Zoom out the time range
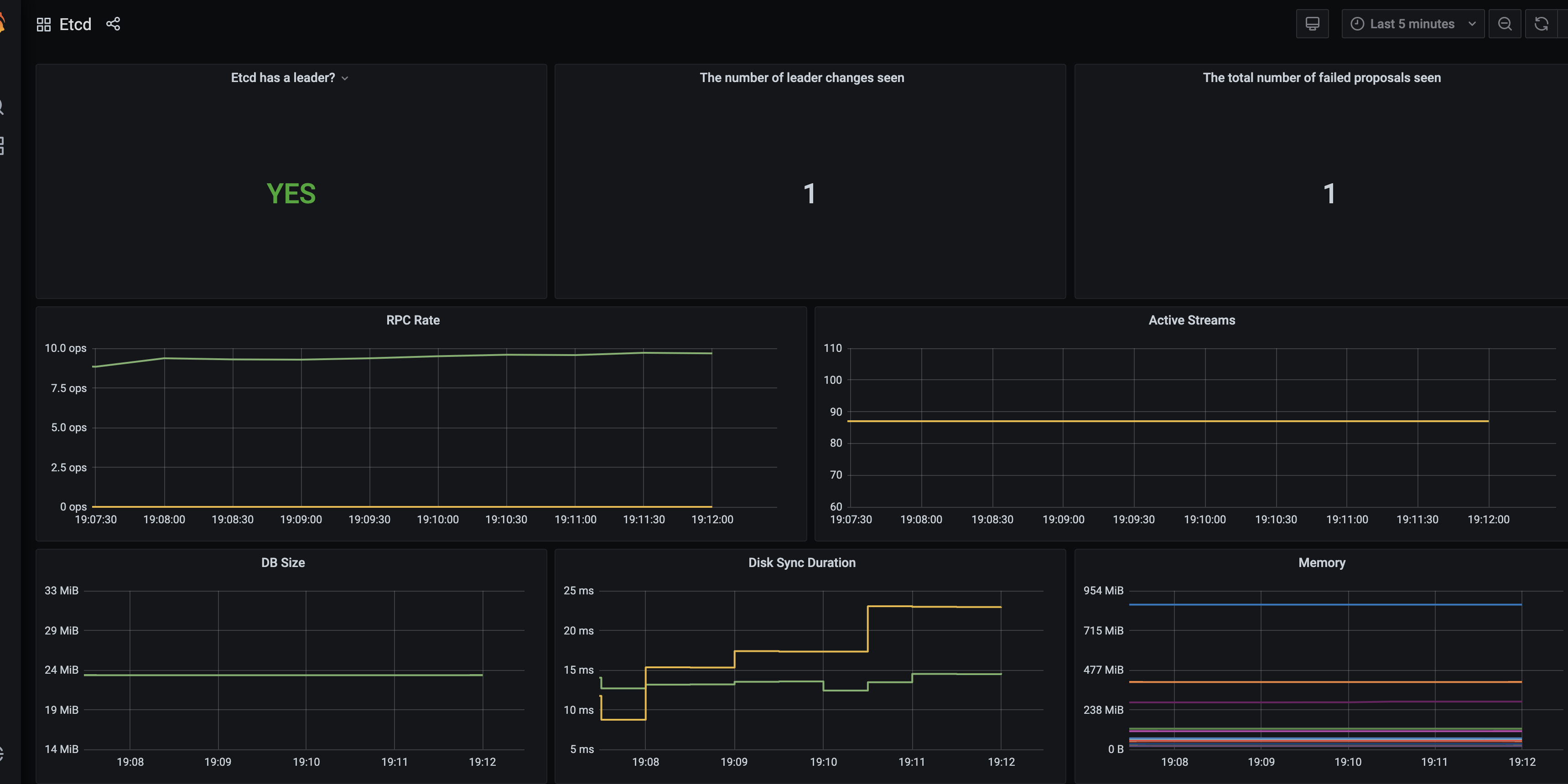The image size is (1568, 784). coord(1505,24)
